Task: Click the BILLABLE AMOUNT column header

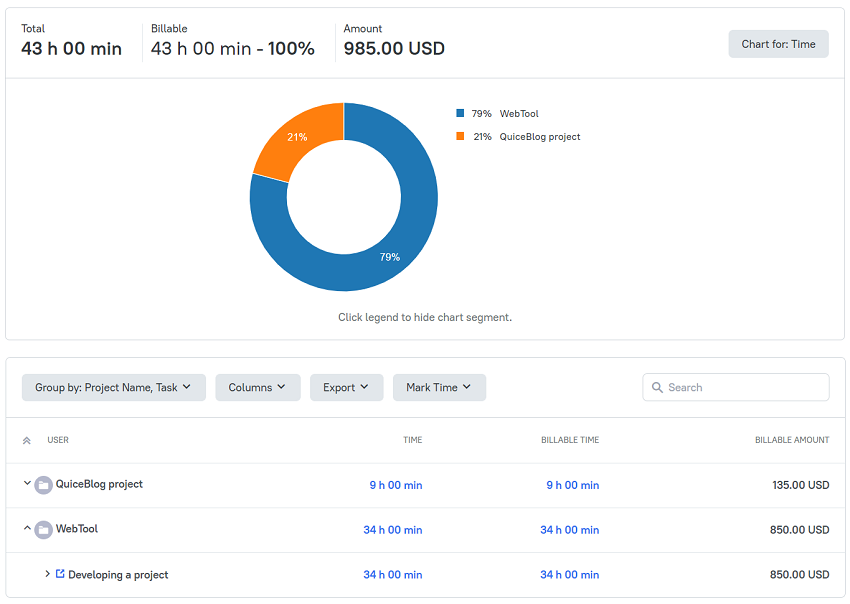Action: 792,440
